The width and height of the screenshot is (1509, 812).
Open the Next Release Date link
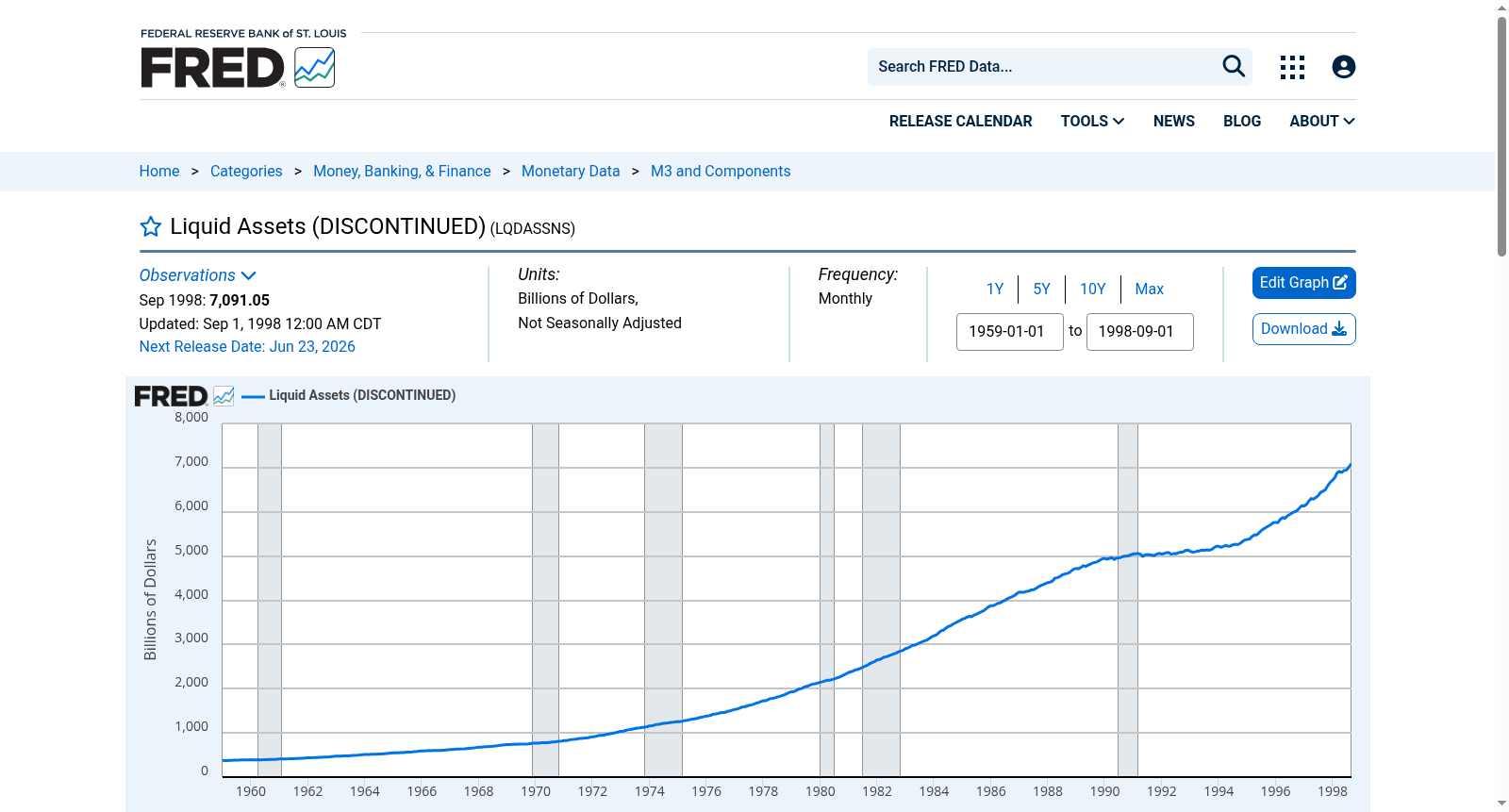click(x=247, y=346)
